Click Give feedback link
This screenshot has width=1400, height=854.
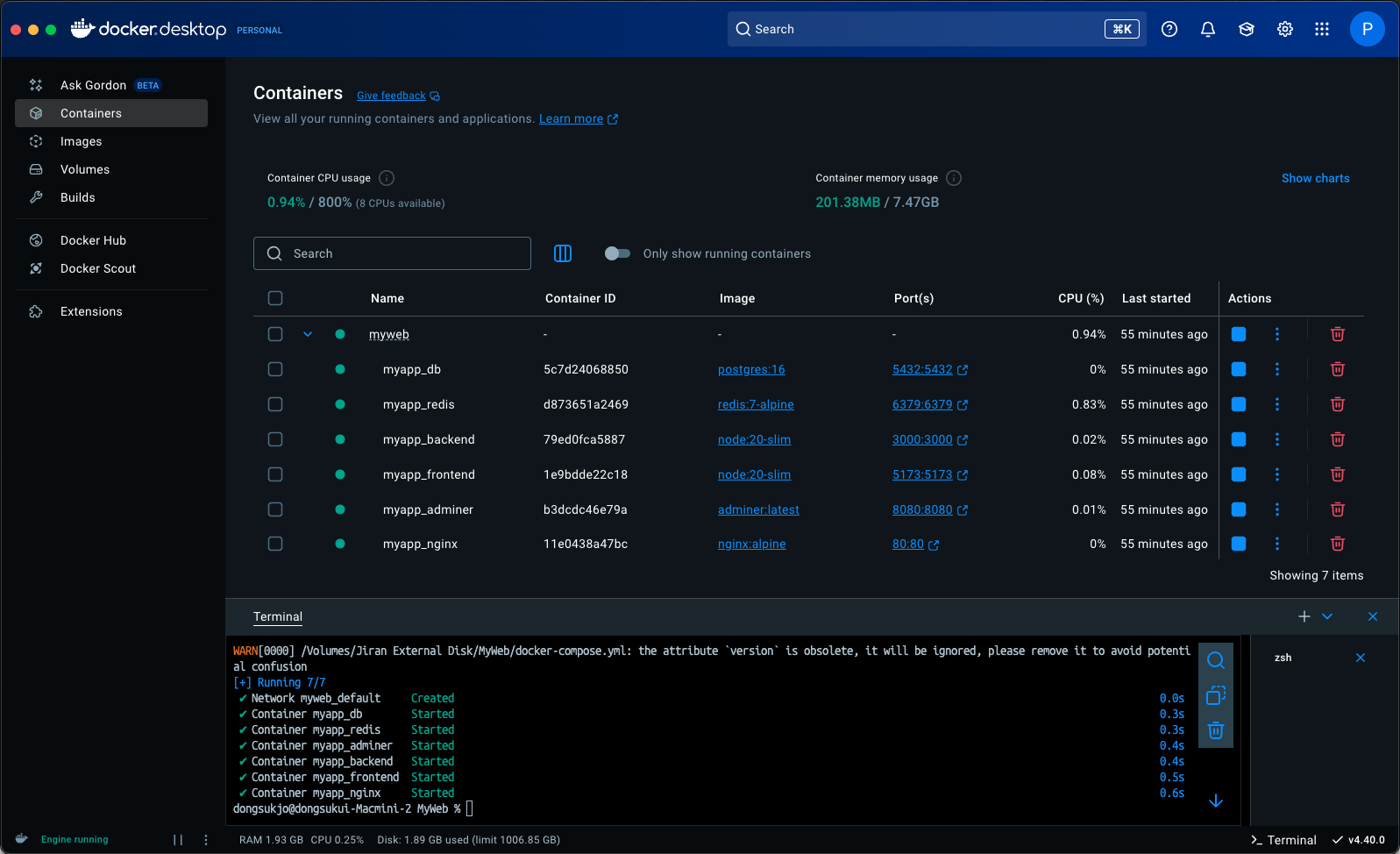click(398, 96)
